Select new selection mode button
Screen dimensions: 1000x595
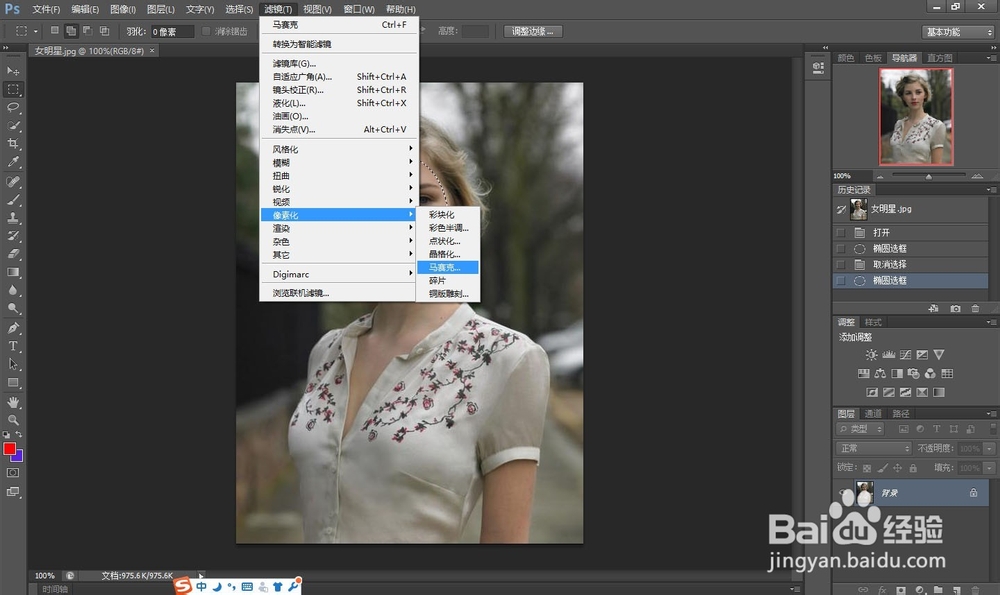pyautogui.click(x=55, y=31)
